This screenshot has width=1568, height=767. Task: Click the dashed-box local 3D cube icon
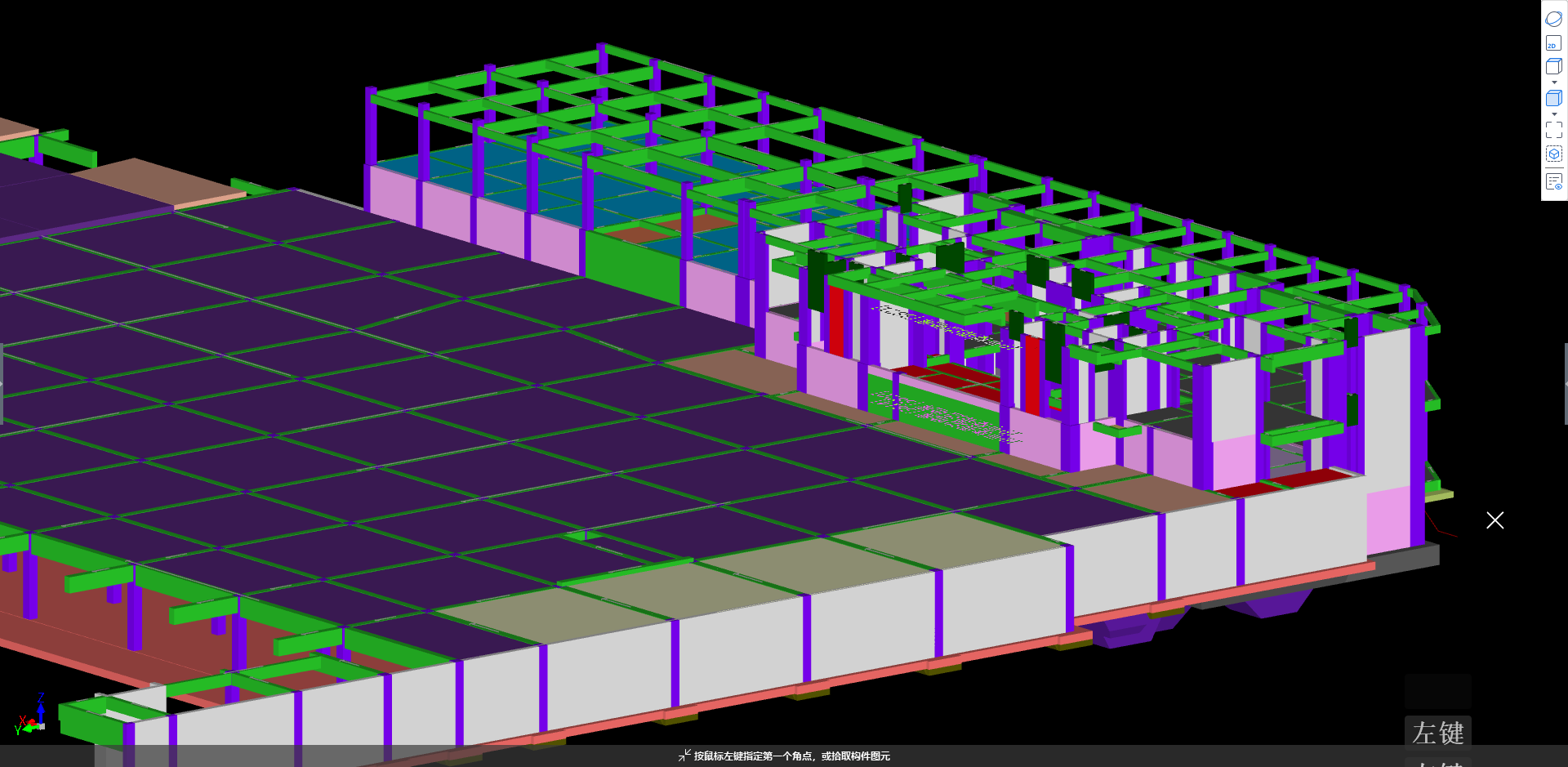tap(1553, 154)
